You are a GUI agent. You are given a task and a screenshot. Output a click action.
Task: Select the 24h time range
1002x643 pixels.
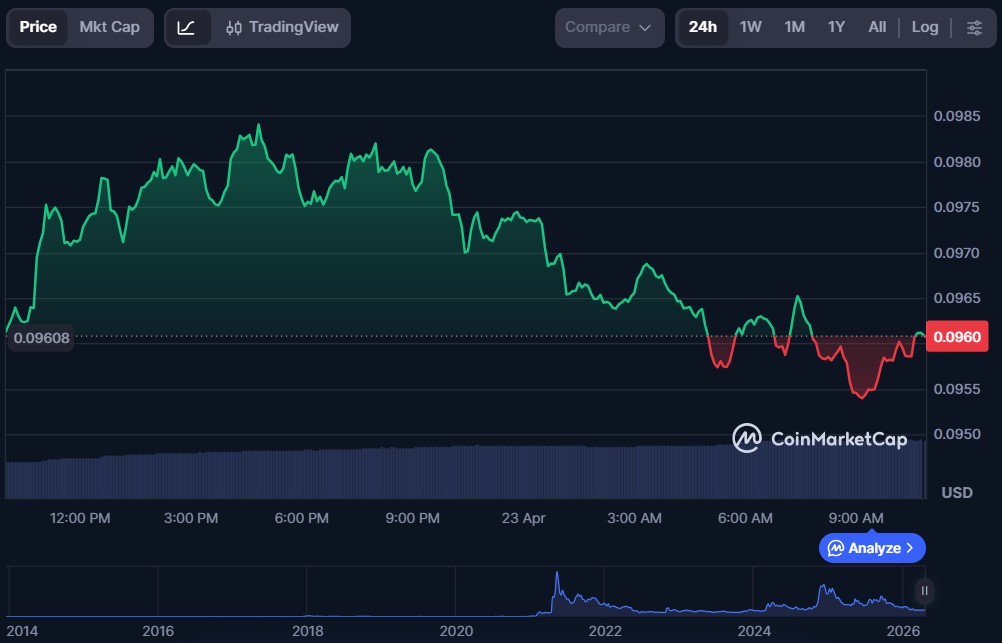703,27
